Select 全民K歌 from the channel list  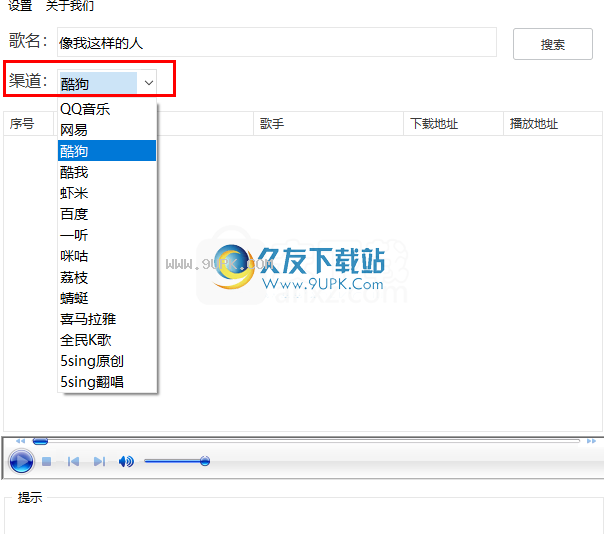click(x=107, y=340)
